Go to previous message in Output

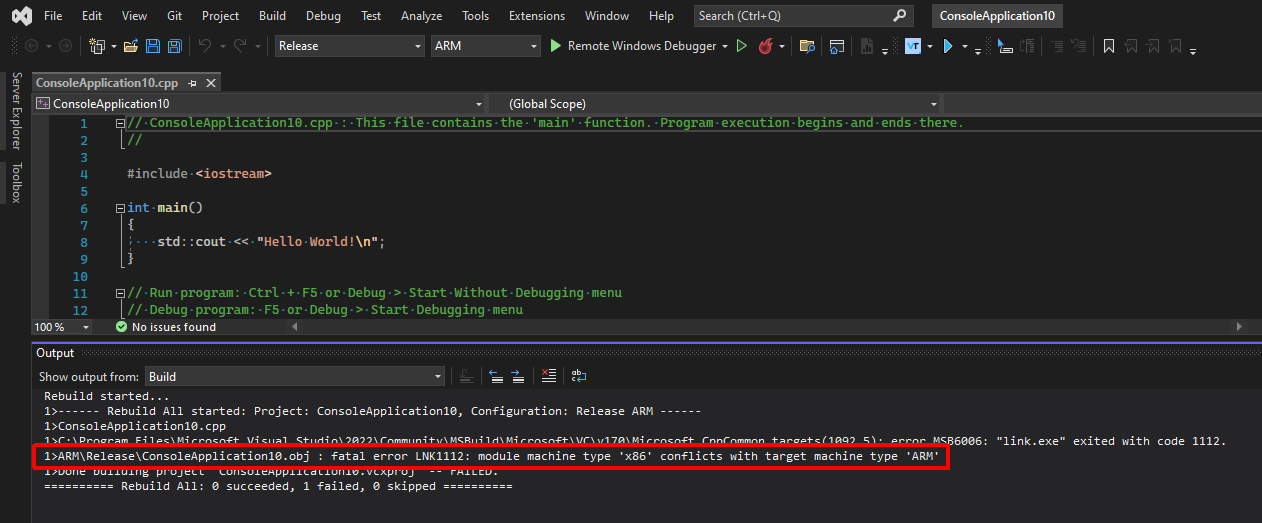496,376
